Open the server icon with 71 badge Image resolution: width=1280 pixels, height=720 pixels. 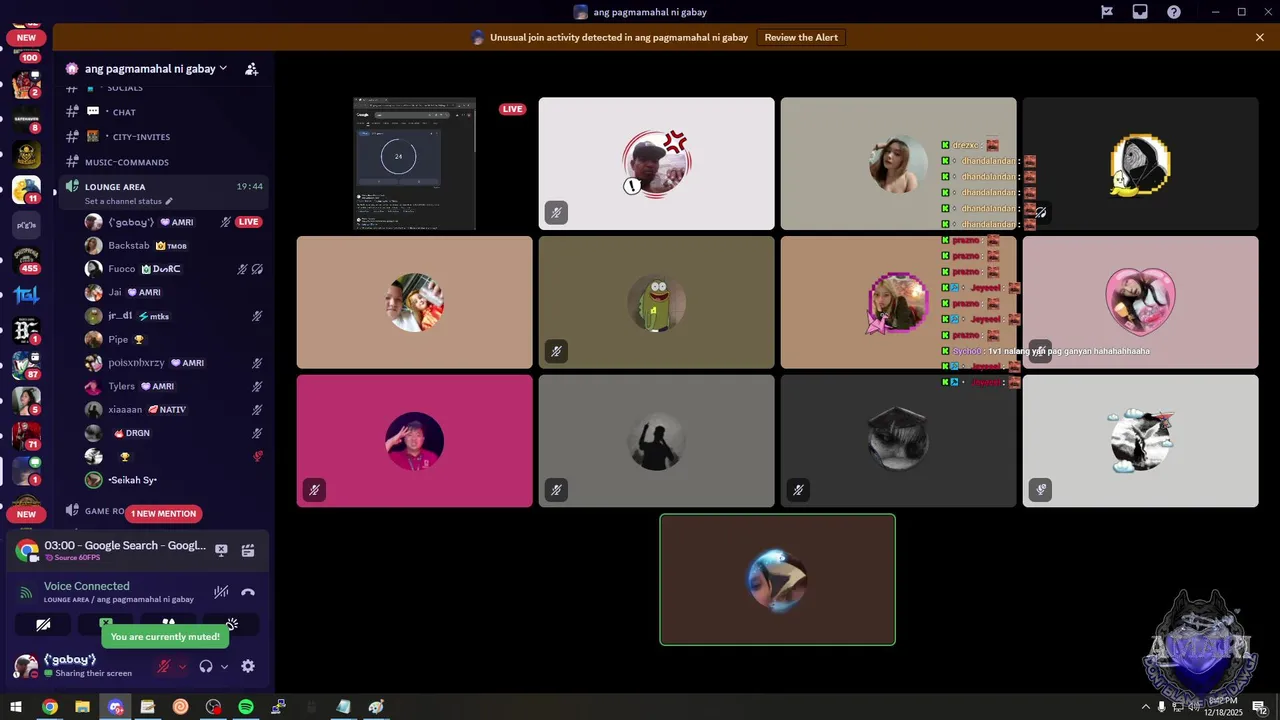point(26,435)
